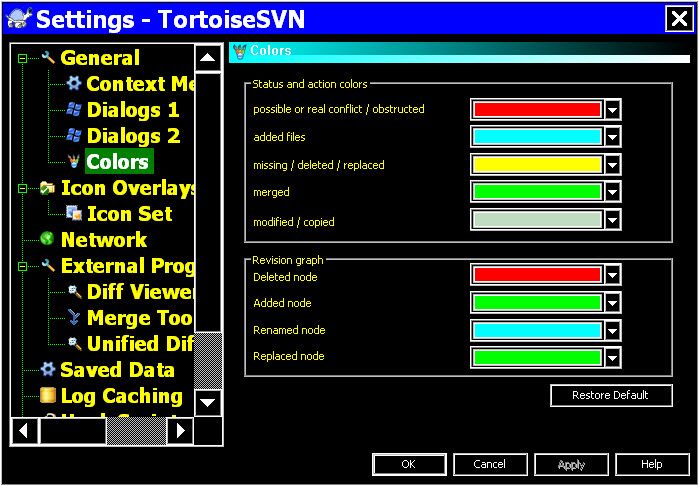699x486 pixels.
Task: Select Context Menu in the tree
Action: [140, 84]
